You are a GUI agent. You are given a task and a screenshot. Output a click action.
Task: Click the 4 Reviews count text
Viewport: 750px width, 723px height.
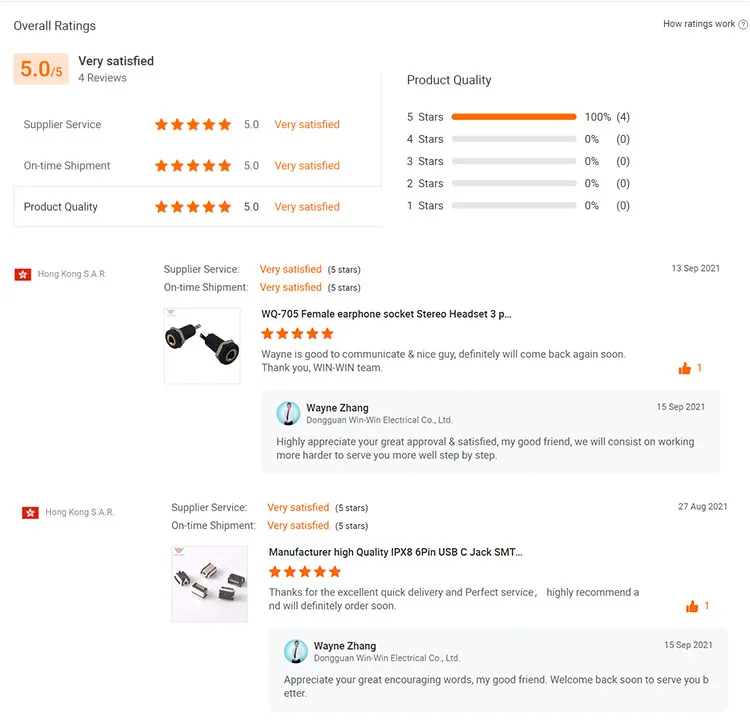103,78
